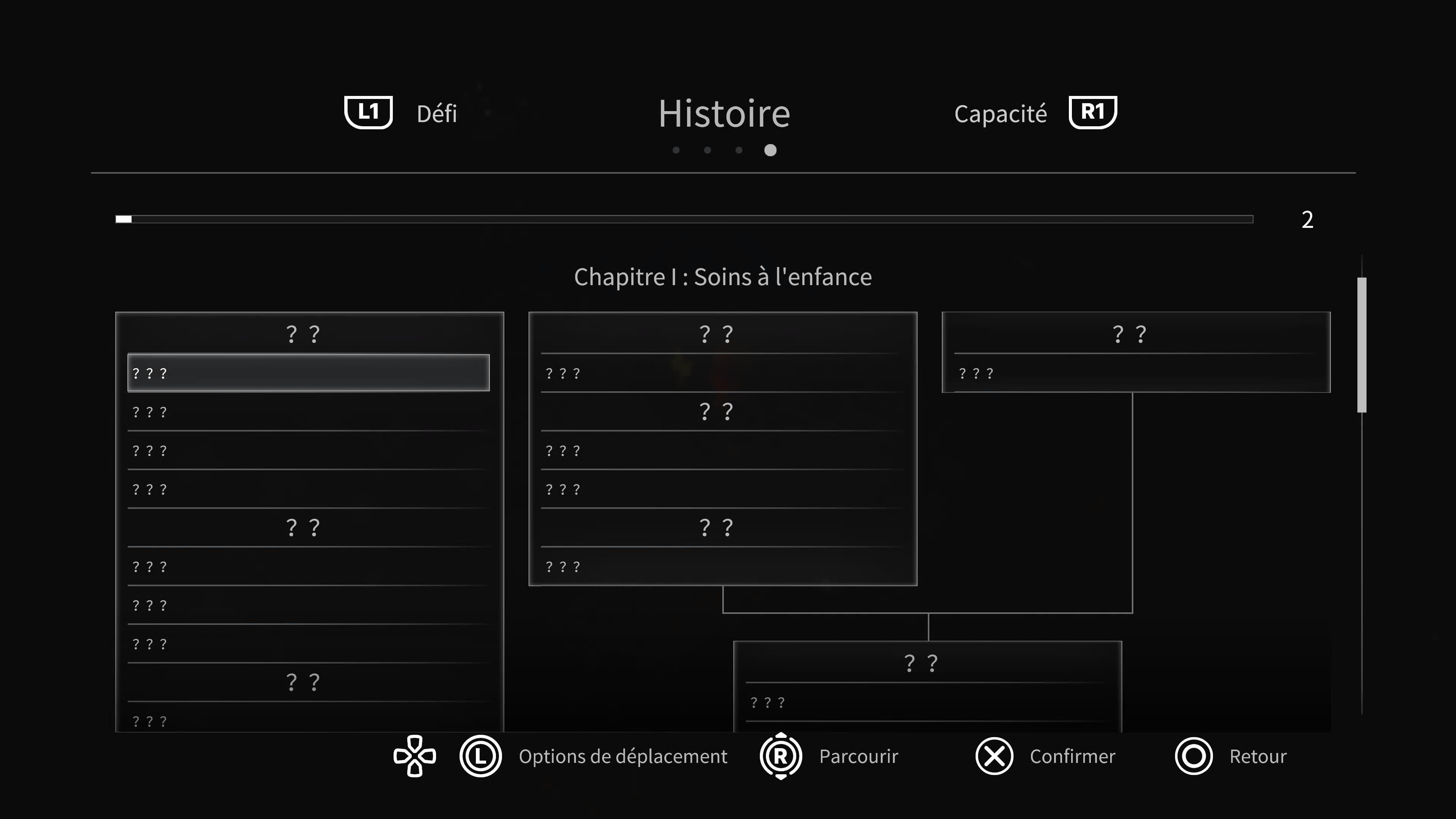1456x819 pixels.
Task: Select the highlighted ??? entry in first panel
Action: pyautogui.click(x=308, y=373)
